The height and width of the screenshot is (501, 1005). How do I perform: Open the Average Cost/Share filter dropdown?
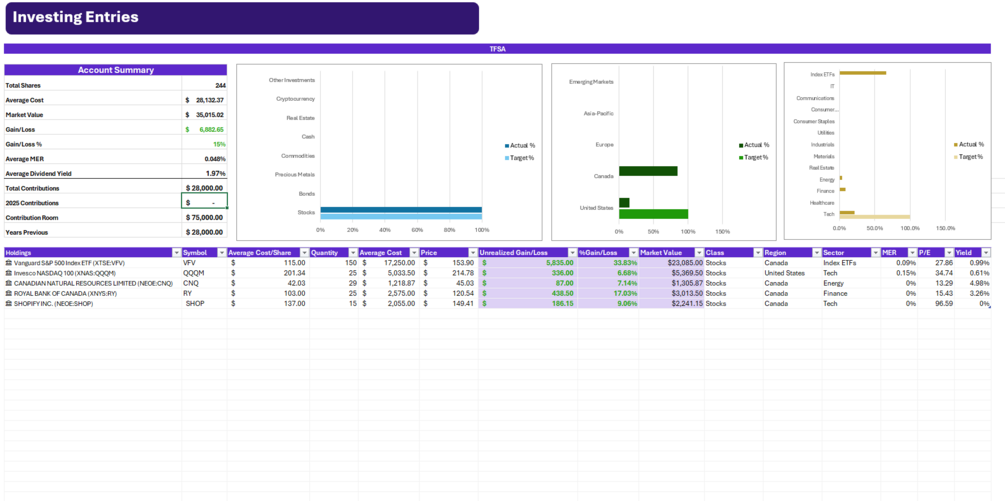(x=304, y=253)
